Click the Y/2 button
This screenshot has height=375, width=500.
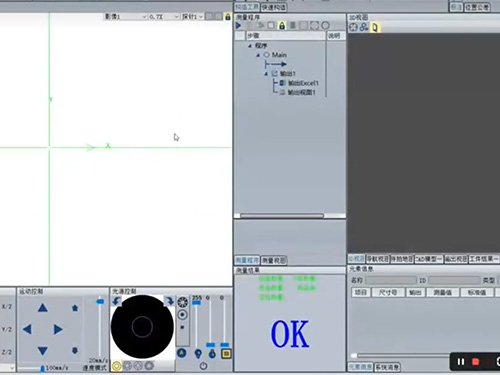[7, 329]
